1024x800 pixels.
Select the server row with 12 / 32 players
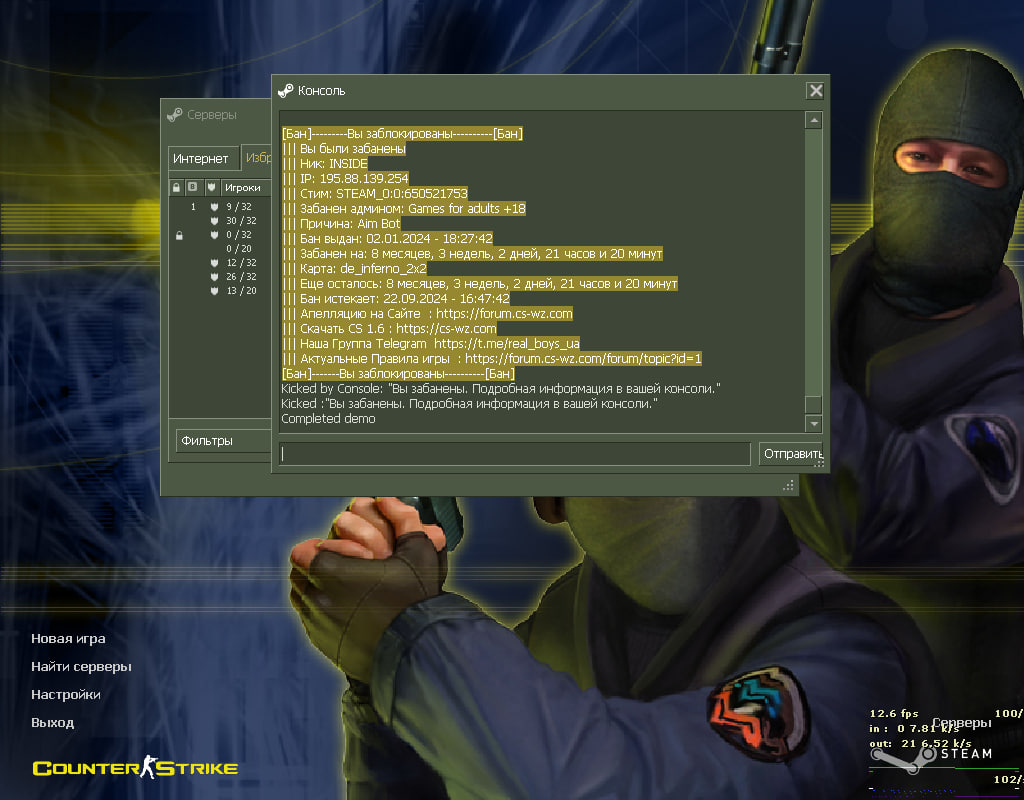click(220, 263)
